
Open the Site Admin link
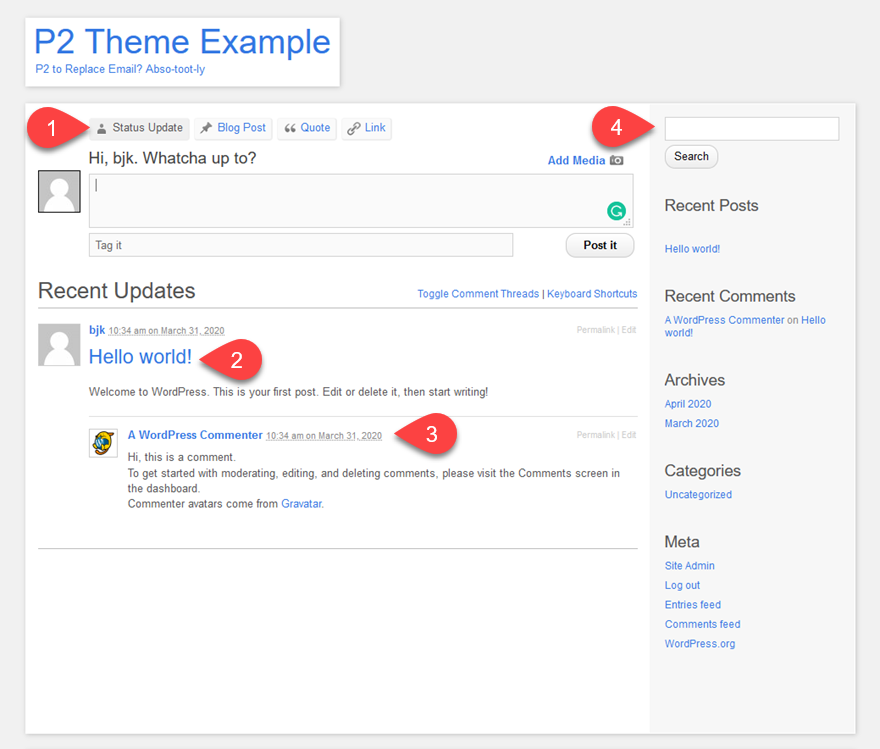coord(690,566)
